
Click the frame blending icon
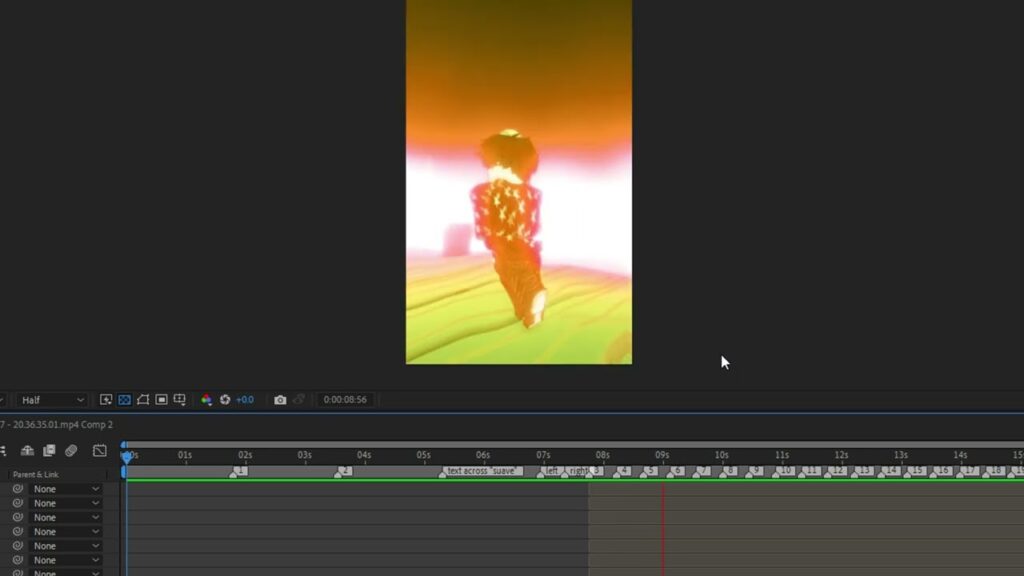(49, 451)
